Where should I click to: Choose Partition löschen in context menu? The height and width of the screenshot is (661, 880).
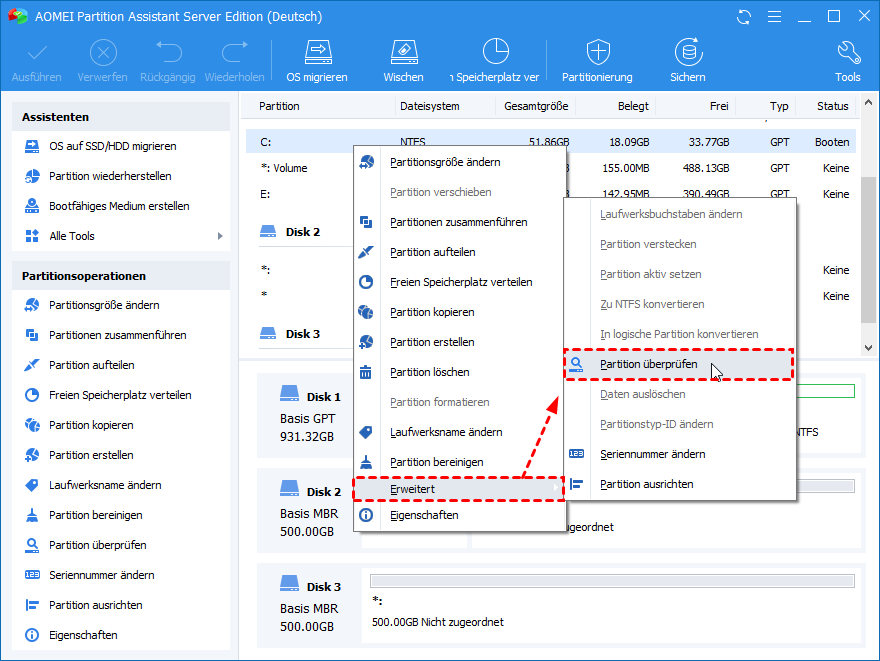tap(459, 373)
